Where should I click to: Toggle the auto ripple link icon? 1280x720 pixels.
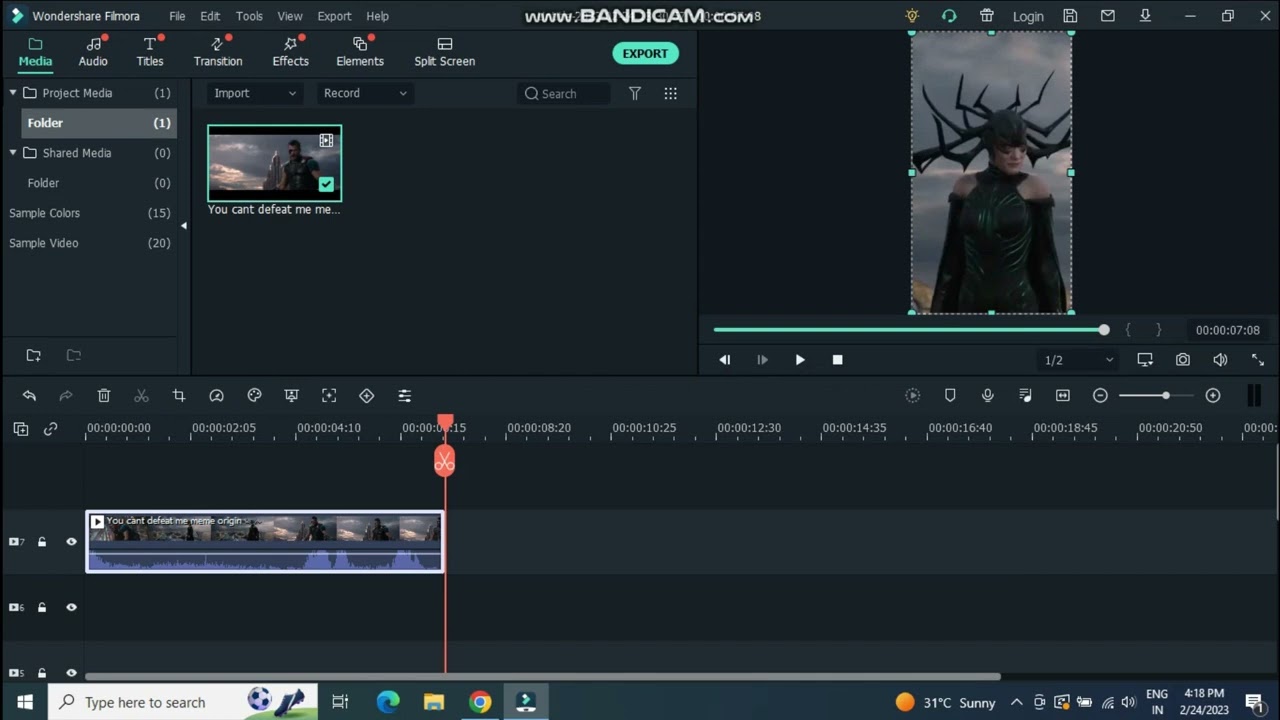pos(50,429)
